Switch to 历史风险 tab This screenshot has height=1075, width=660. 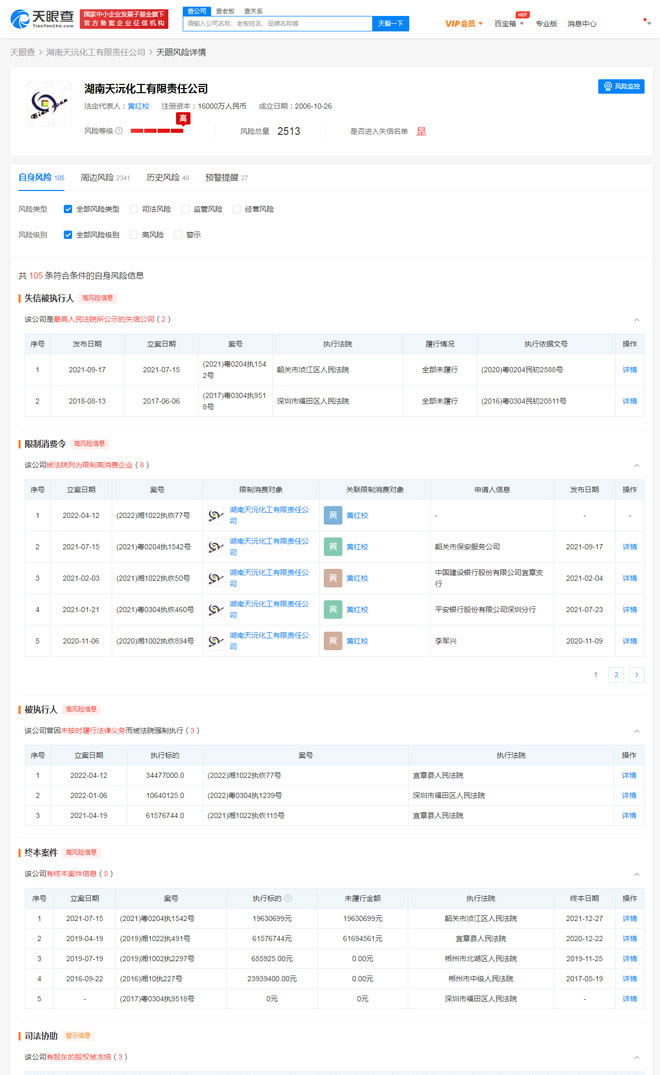168,178
